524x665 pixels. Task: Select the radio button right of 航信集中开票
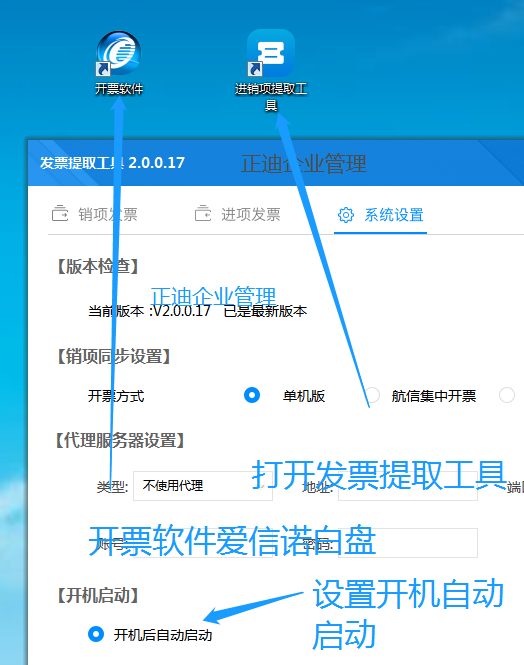(507, 395)
